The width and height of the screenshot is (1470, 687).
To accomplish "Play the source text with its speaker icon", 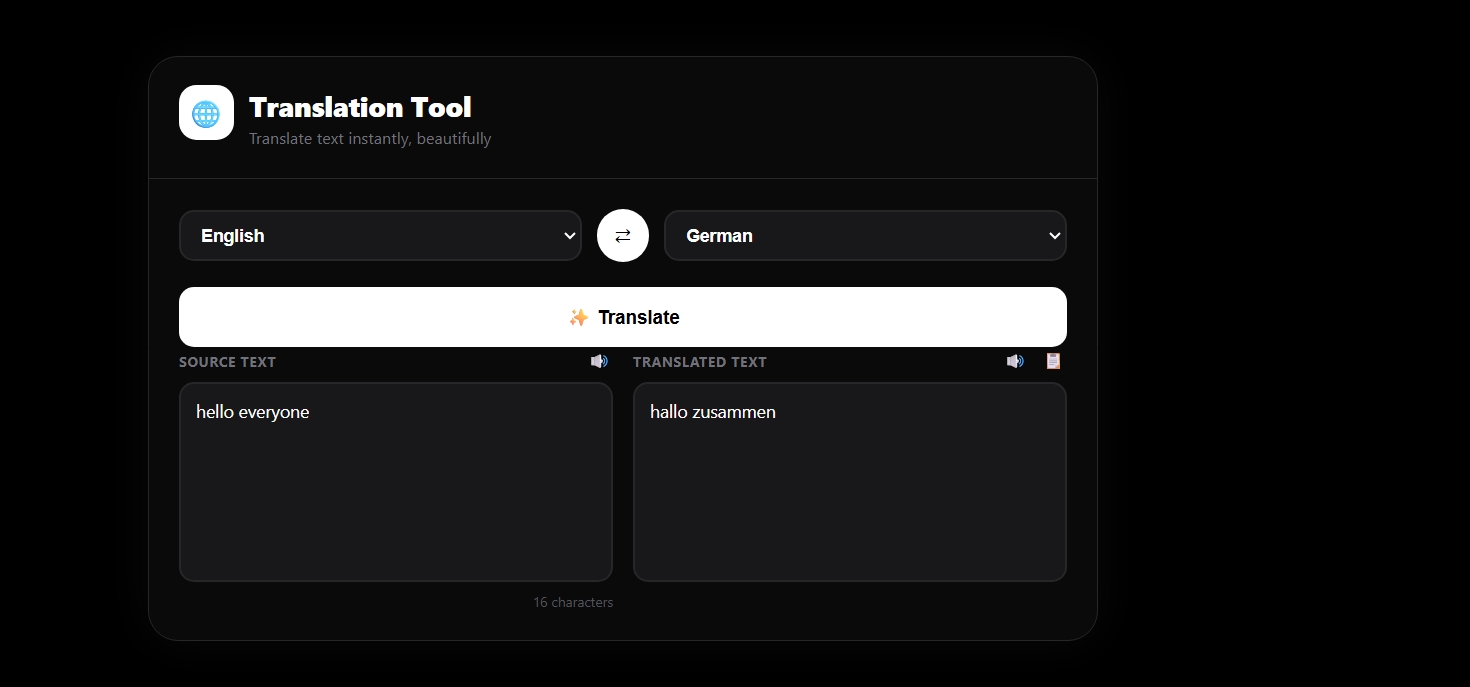I will [599, 361].
